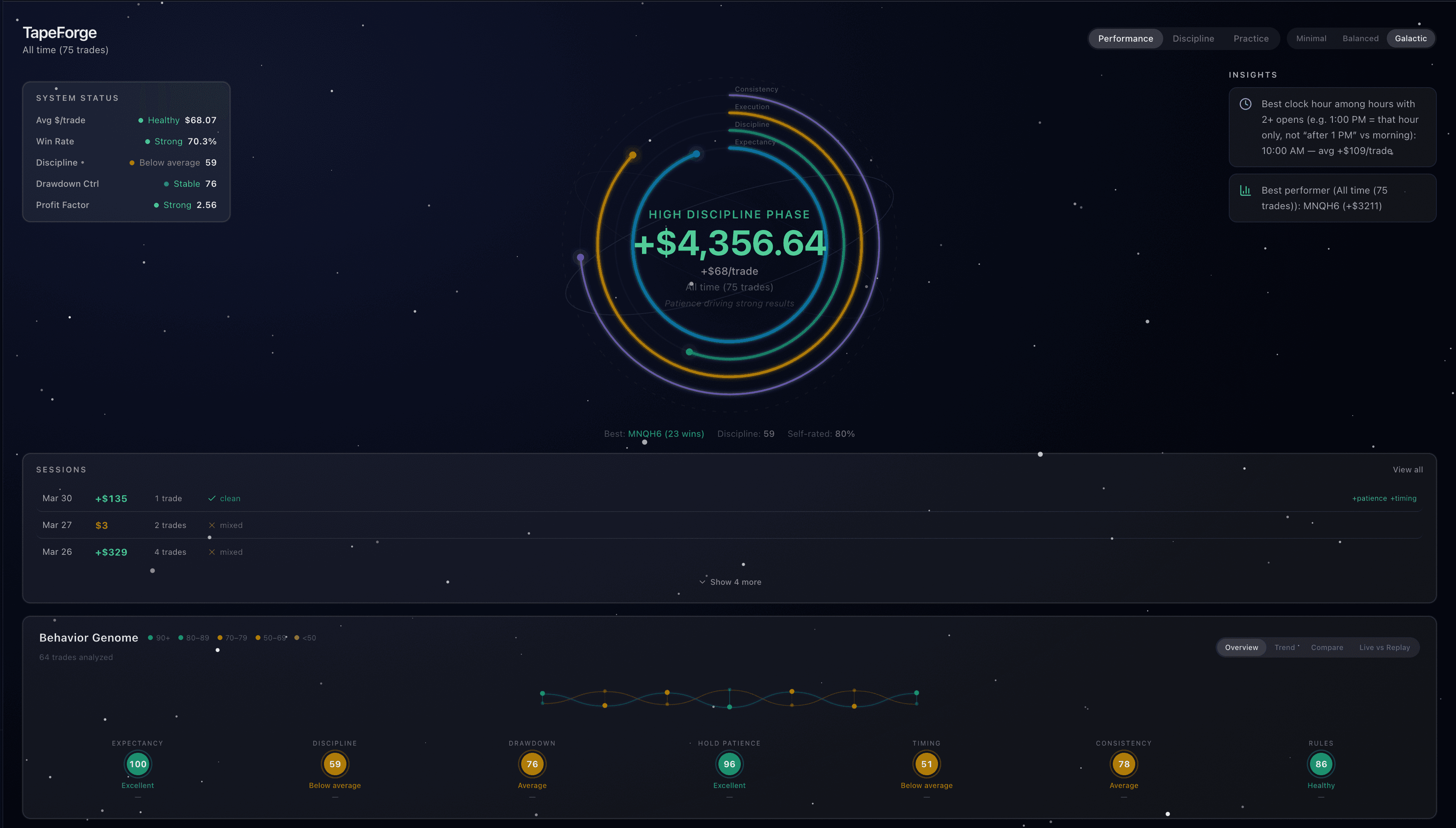Click the bar chart icon beside Best performer
The height and width of the screenshot is (828, 1456).
pyautogui.click(x=1245, y=190)
